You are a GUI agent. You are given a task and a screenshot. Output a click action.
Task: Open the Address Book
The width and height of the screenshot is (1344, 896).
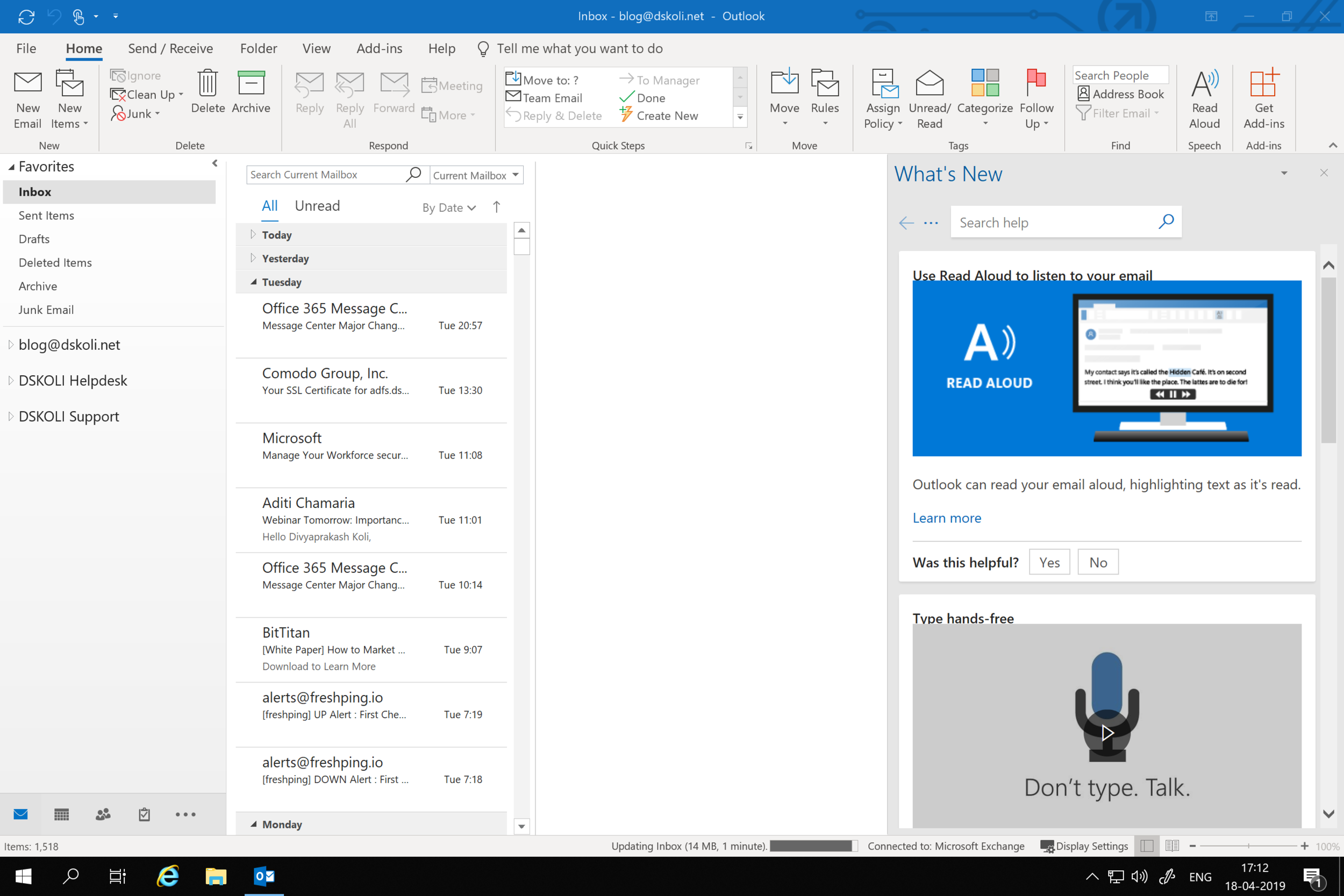coord(1120,94)
